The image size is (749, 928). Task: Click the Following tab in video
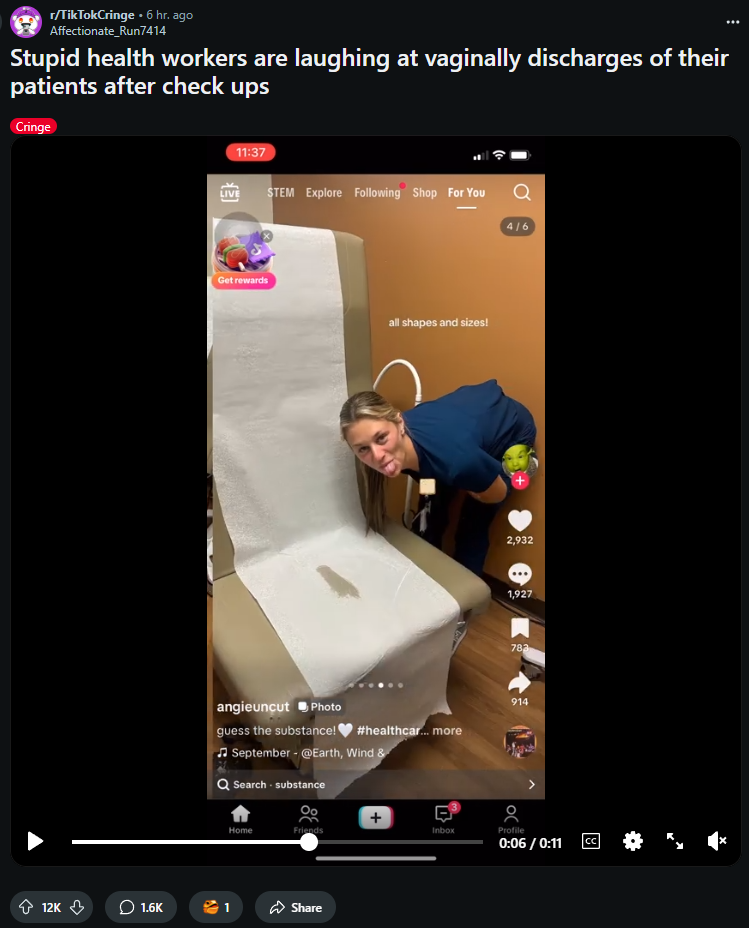tap(377, 193)
